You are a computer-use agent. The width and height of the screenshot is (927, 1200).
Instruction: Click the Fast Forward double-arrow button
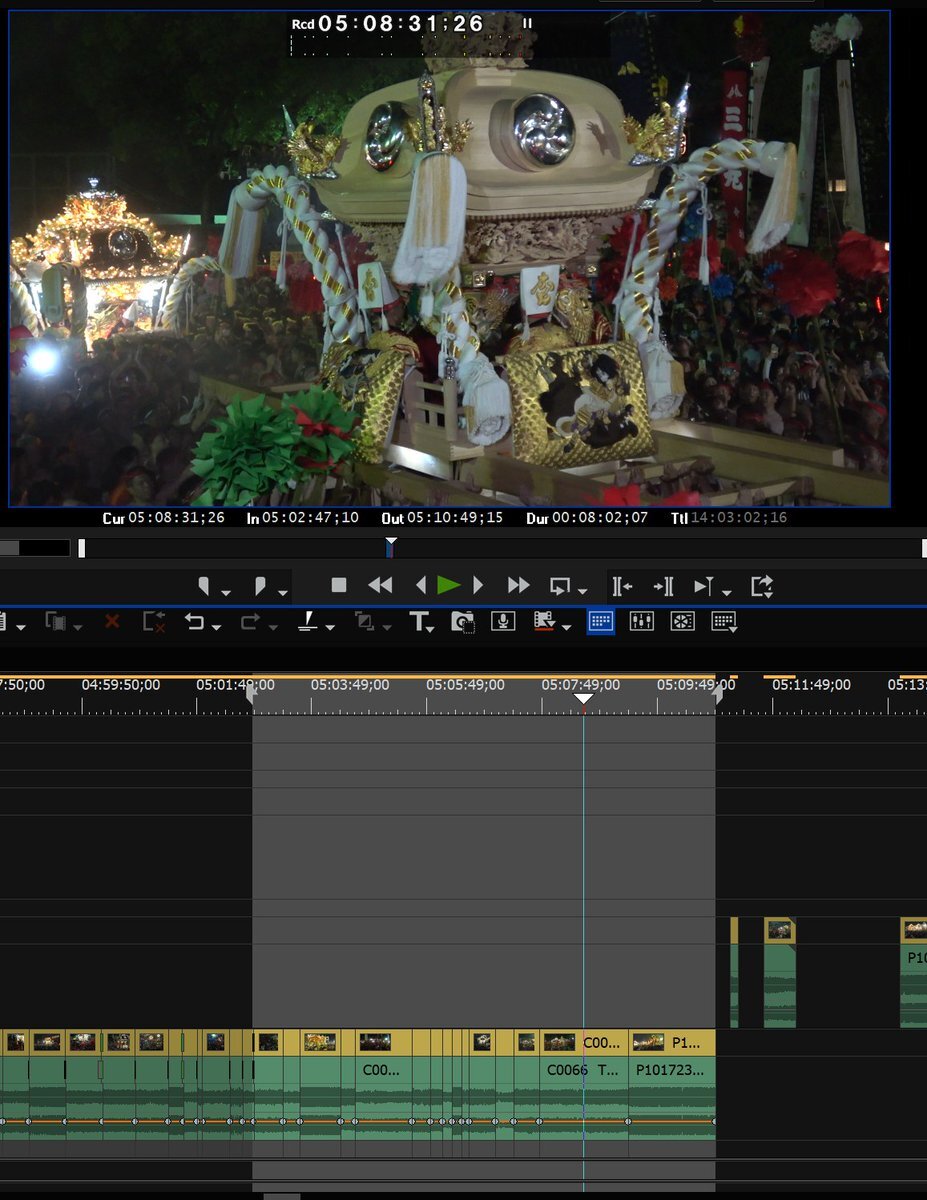(x=518, y=586)
